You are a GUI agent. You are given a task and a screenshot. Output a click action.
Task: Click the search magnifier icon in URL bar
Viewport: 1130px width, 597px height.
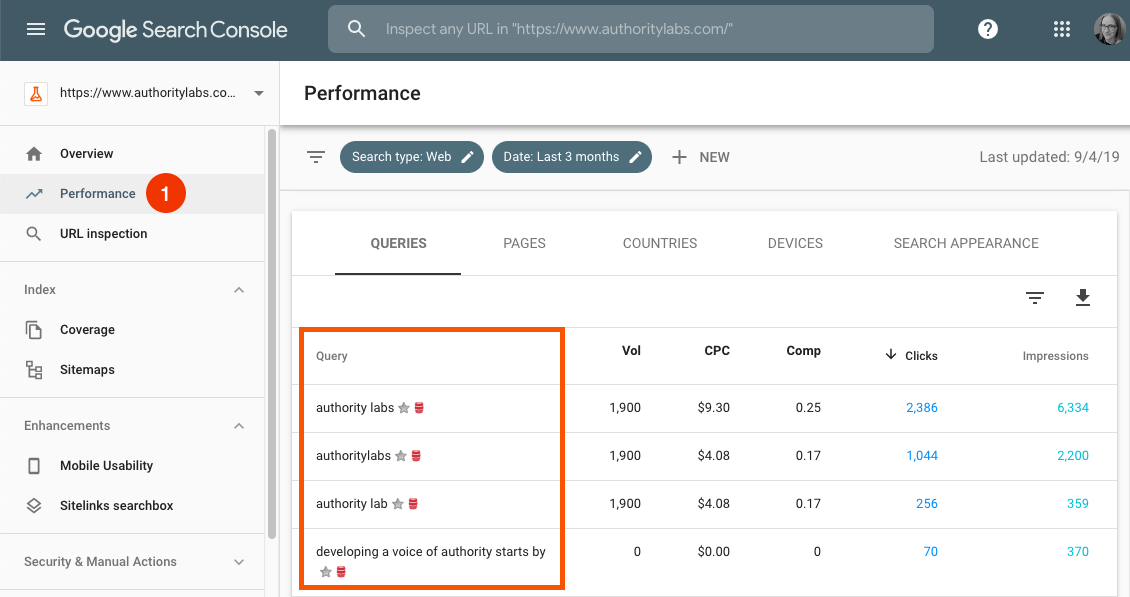click(356, 29)
